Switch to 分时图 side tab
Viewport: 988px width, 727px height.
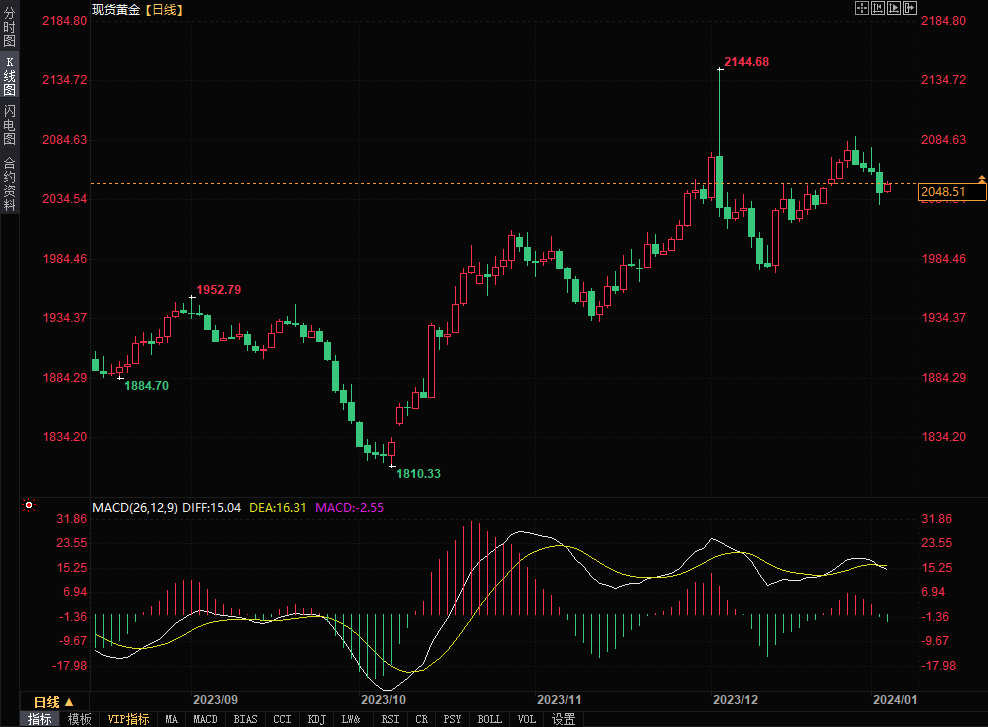point(9,27)
